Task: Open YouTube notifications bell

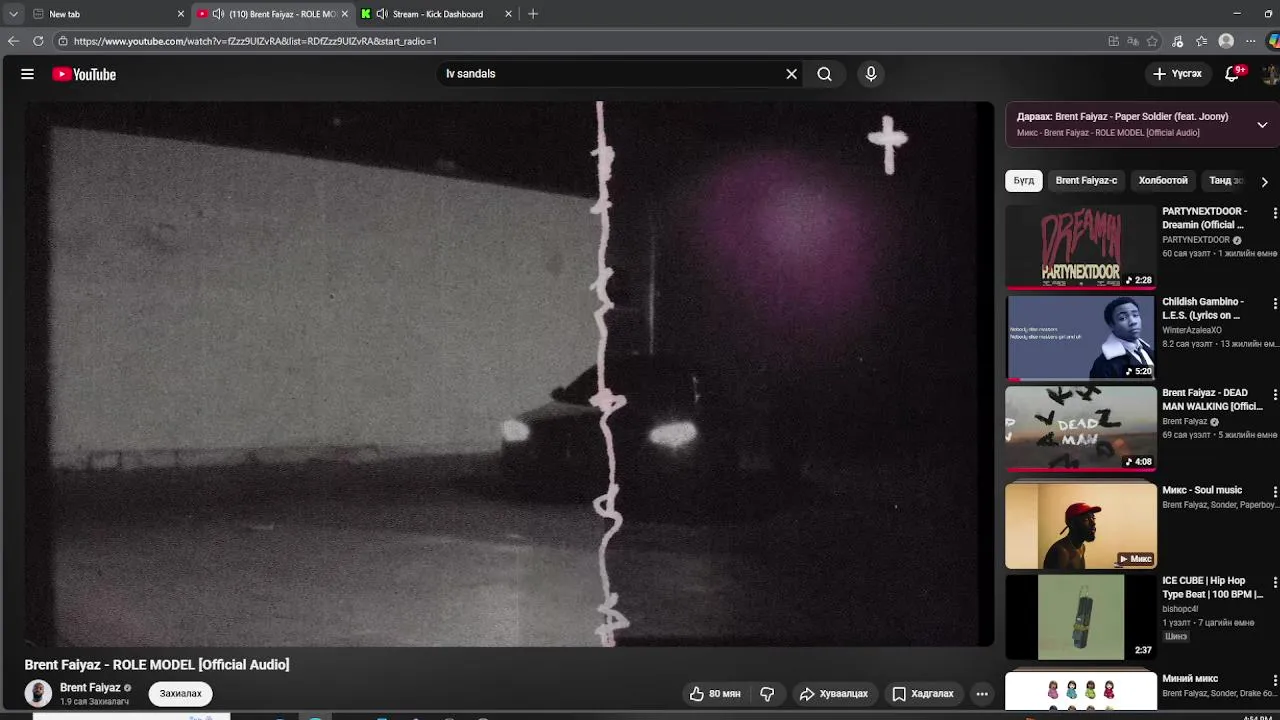Action: tap(1232, 74)
